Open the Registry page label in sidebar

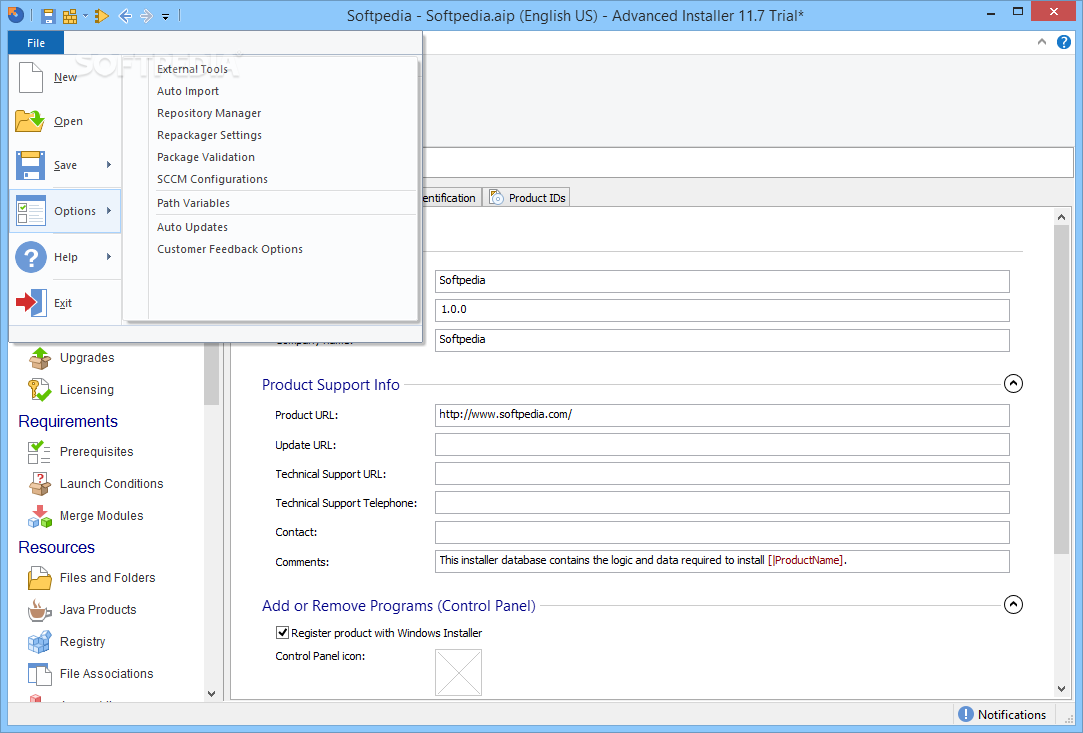[x=83, y=642]
